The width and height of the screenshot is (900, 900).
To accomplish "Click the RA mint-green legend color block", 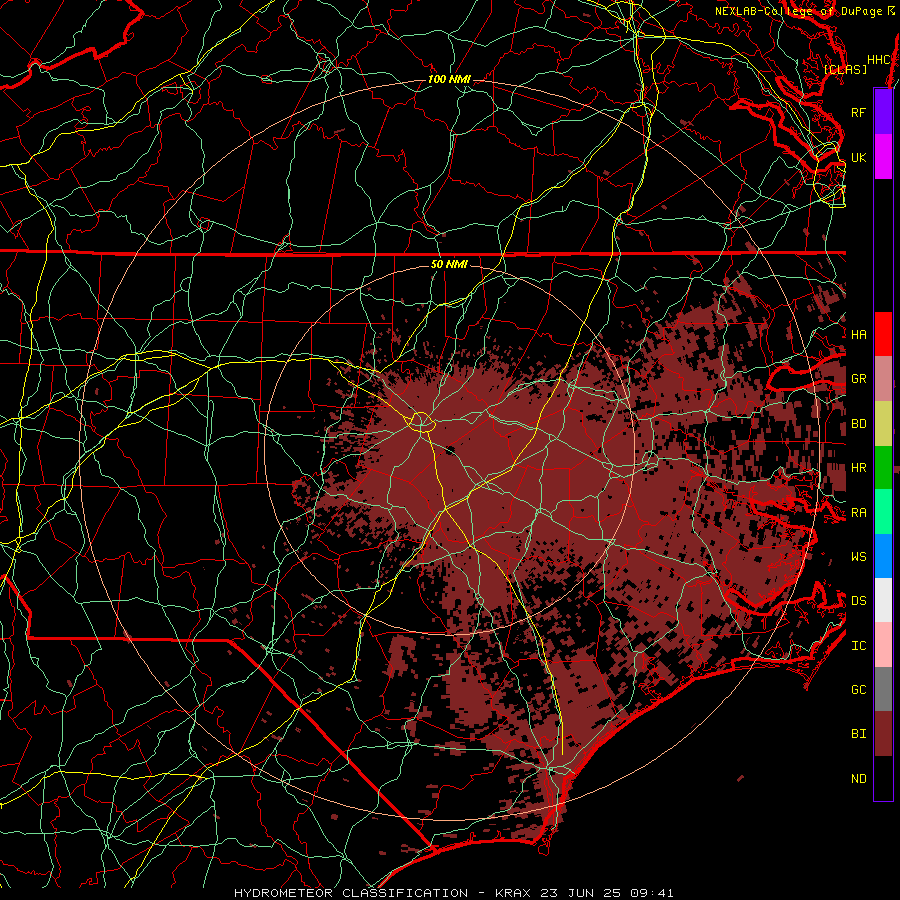I will [x=883, y=512].
